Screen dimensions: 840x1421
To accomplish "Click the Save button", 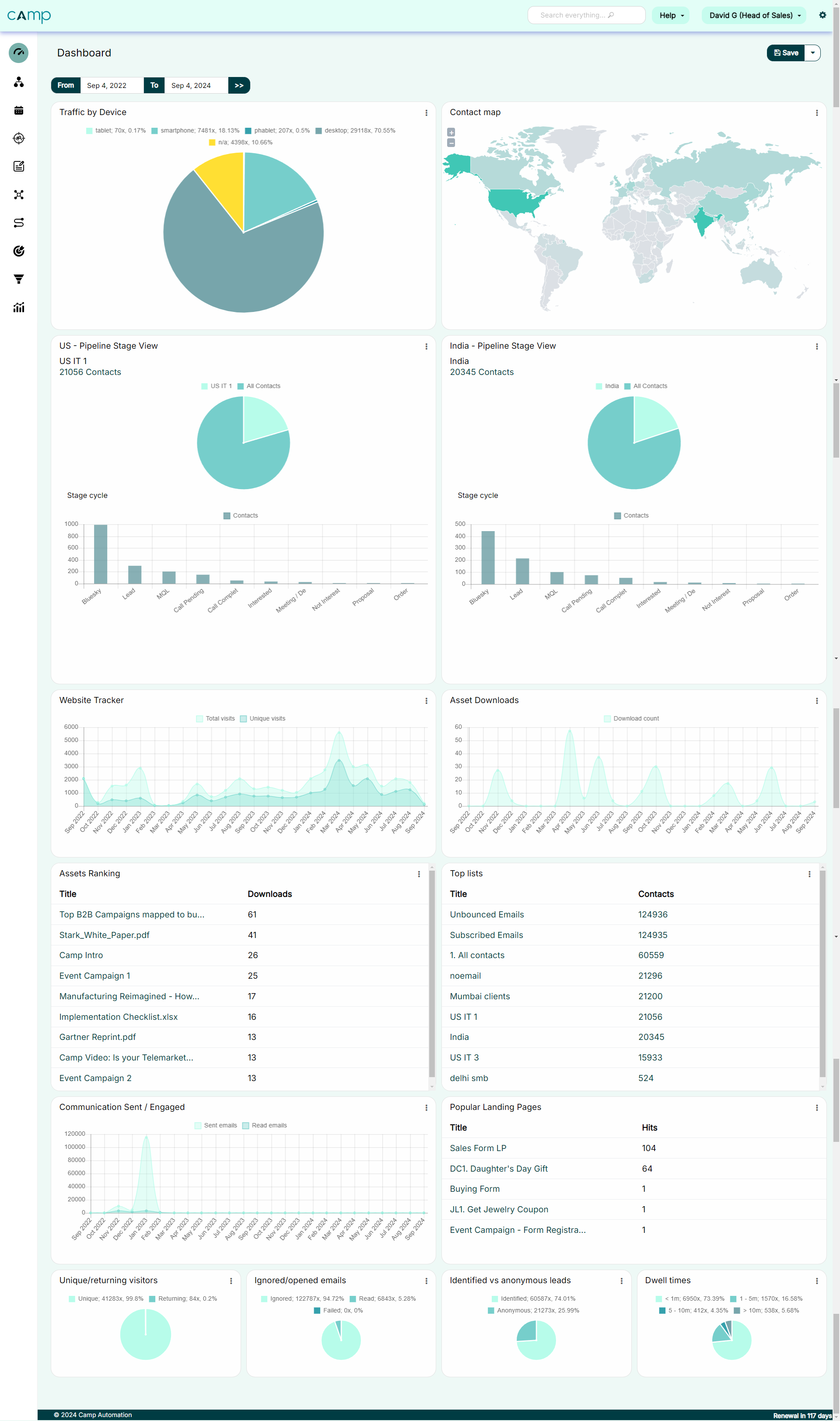I will point(786,53).
